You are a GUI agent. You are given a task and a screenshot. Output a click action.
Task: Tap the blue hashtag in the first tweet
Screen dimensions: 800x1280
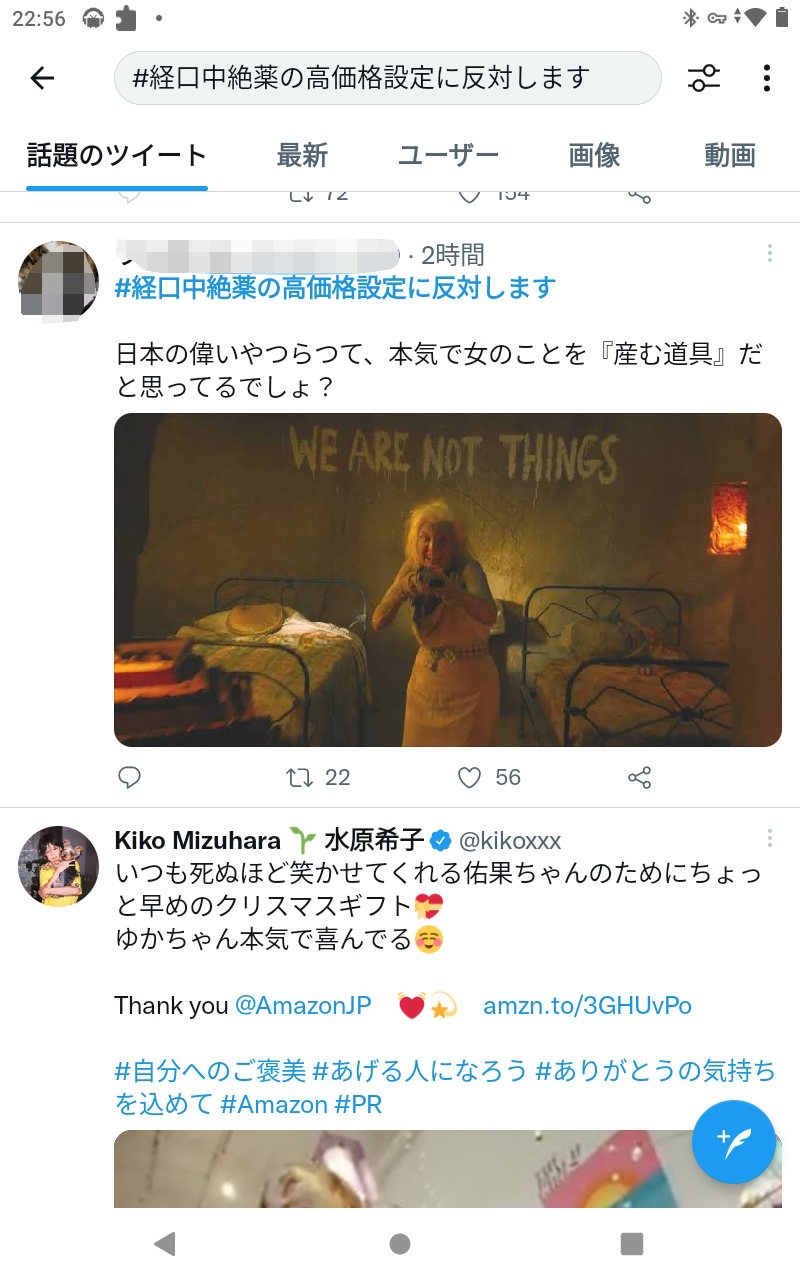(x=335, y=288)
